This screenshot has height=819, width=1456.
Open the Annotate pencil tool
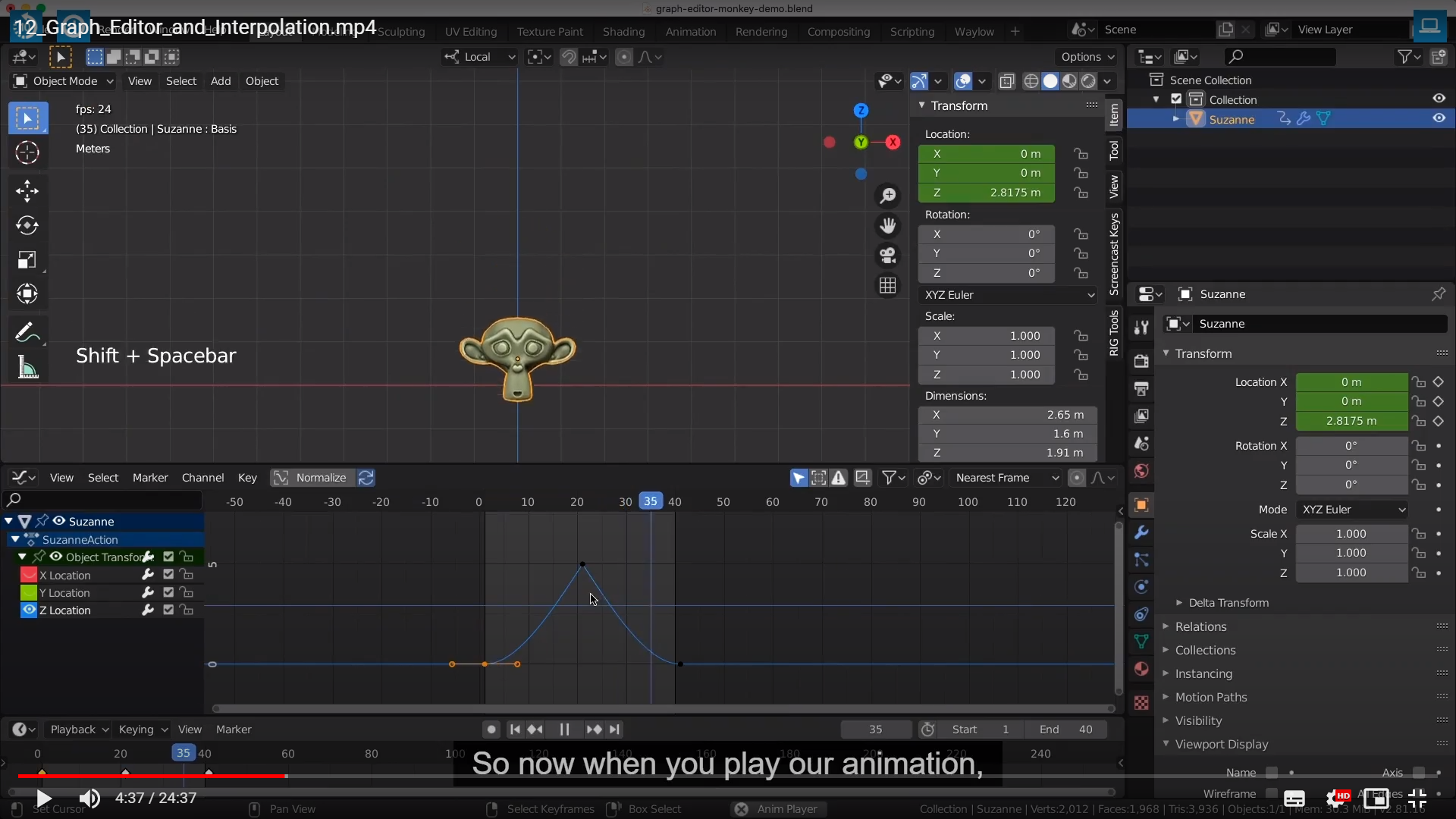[27, 332]
